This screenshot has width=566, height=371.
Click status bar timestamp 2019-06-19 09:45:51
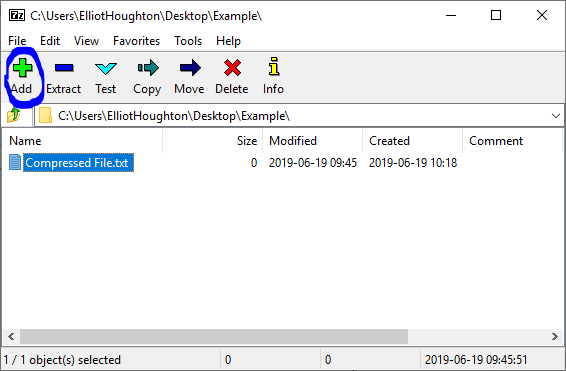476,360
